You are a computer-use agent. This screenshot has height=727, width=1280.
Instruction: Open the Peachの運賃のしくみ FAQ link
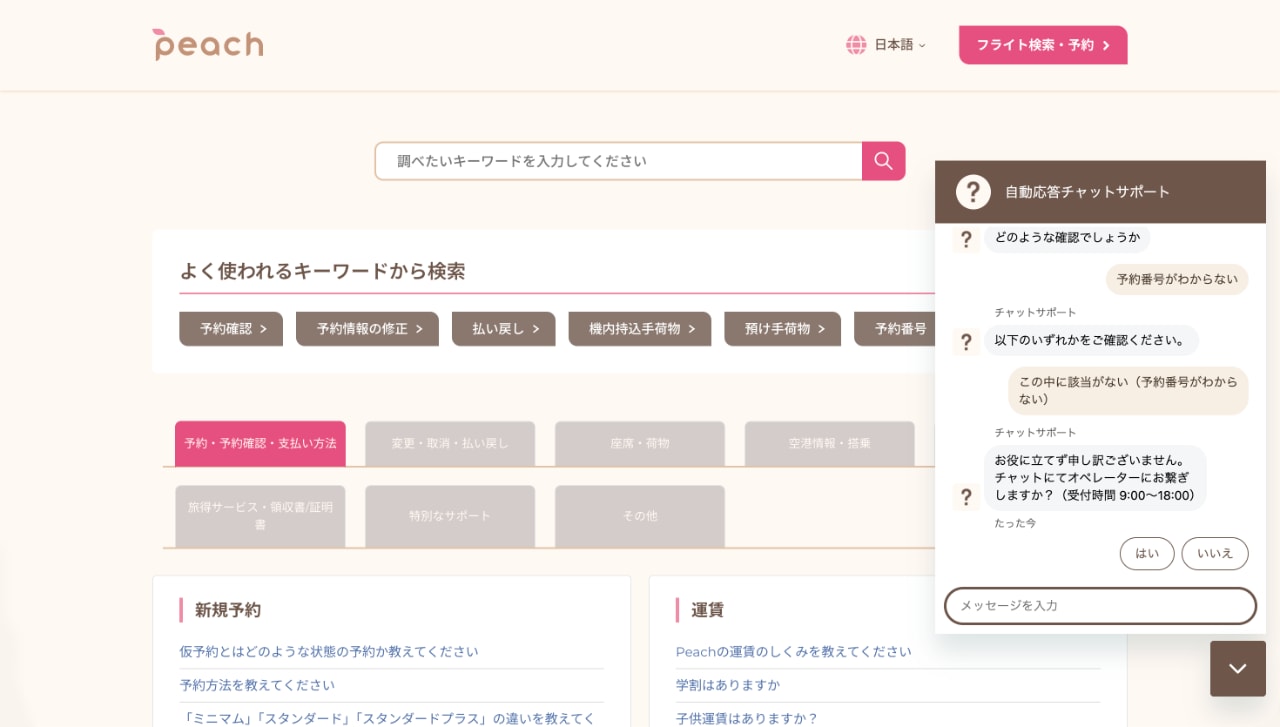click(x=794, y=652)
